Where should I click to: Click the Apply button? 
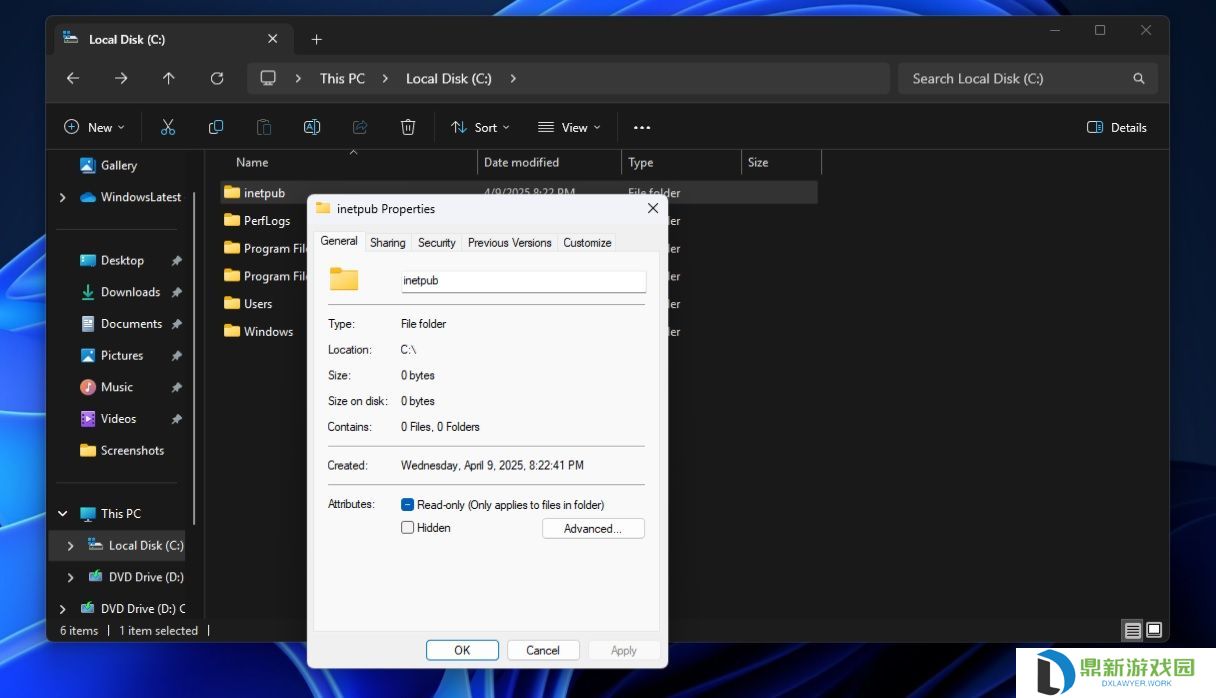click(624, 650)
